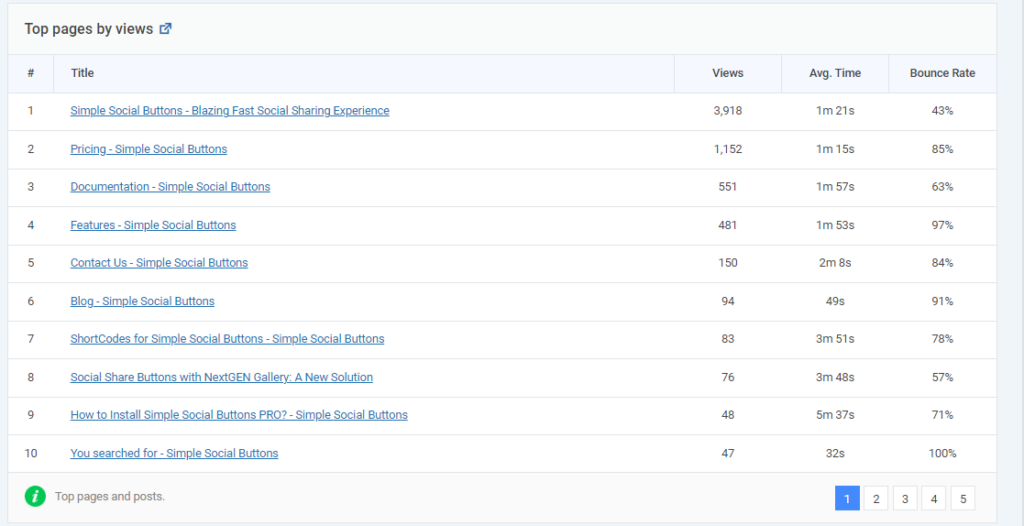The image size is (1024, 526).
Task: Click the views value 48
Action: point(728,415)
